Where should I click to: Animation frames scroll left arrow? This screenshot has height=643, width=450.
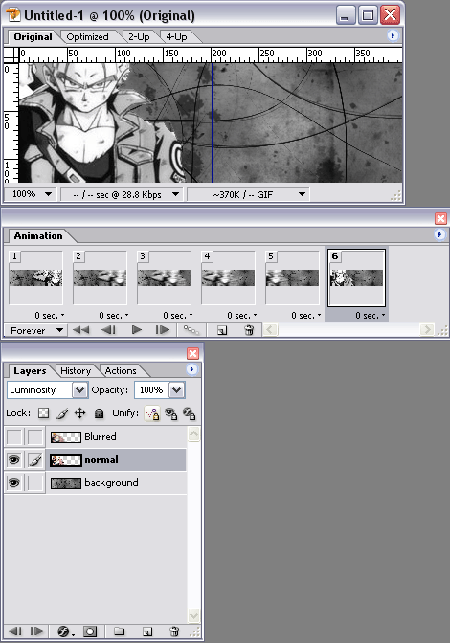(x=270, y=329)
